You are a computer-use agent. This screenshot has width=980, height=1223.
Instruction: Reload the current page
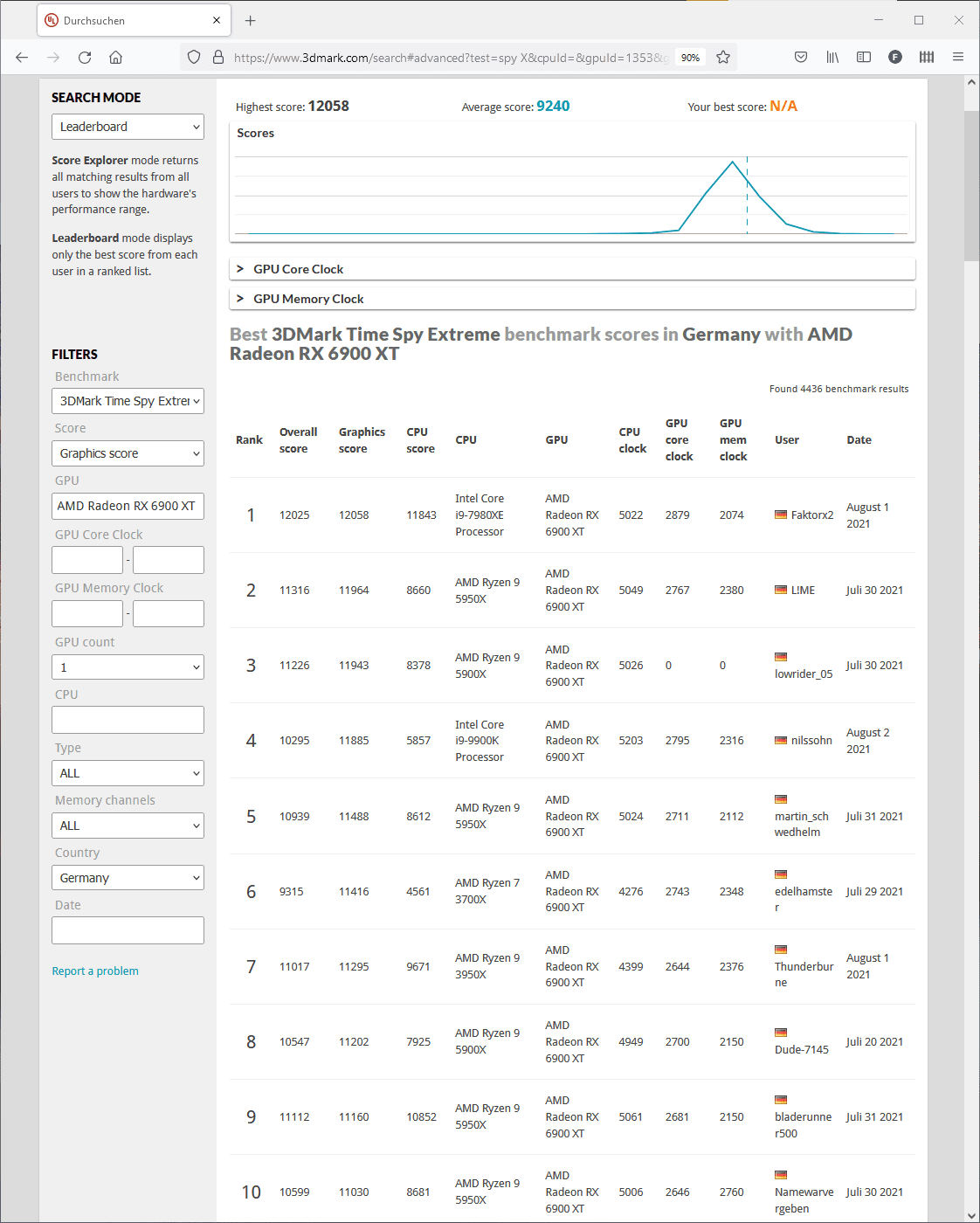pos(85,58)
